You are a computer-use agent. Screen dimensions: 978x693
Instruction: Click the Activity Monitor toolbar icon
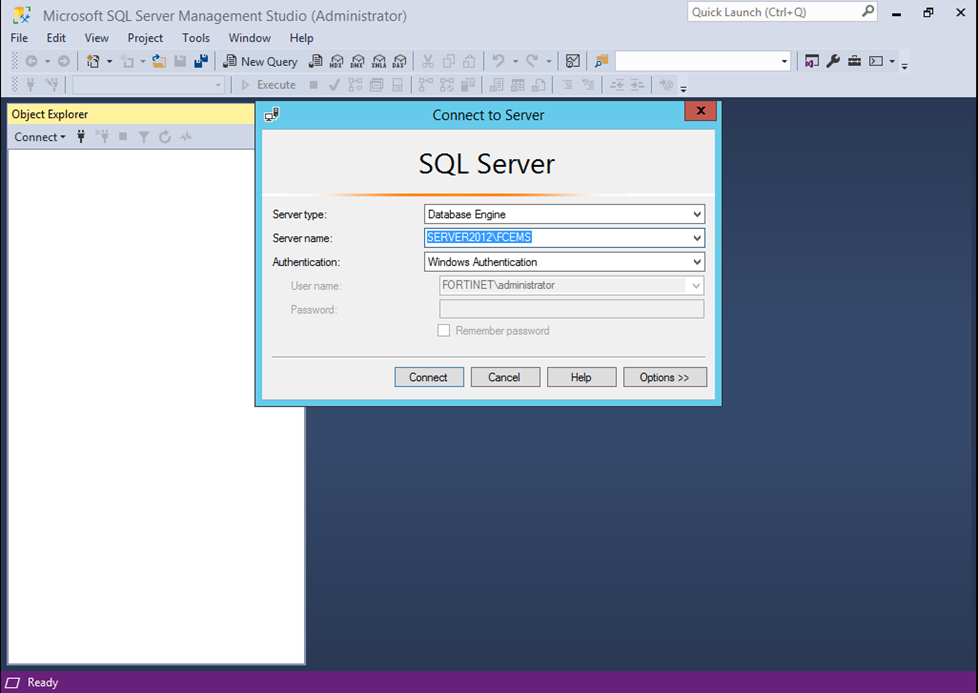573,61
